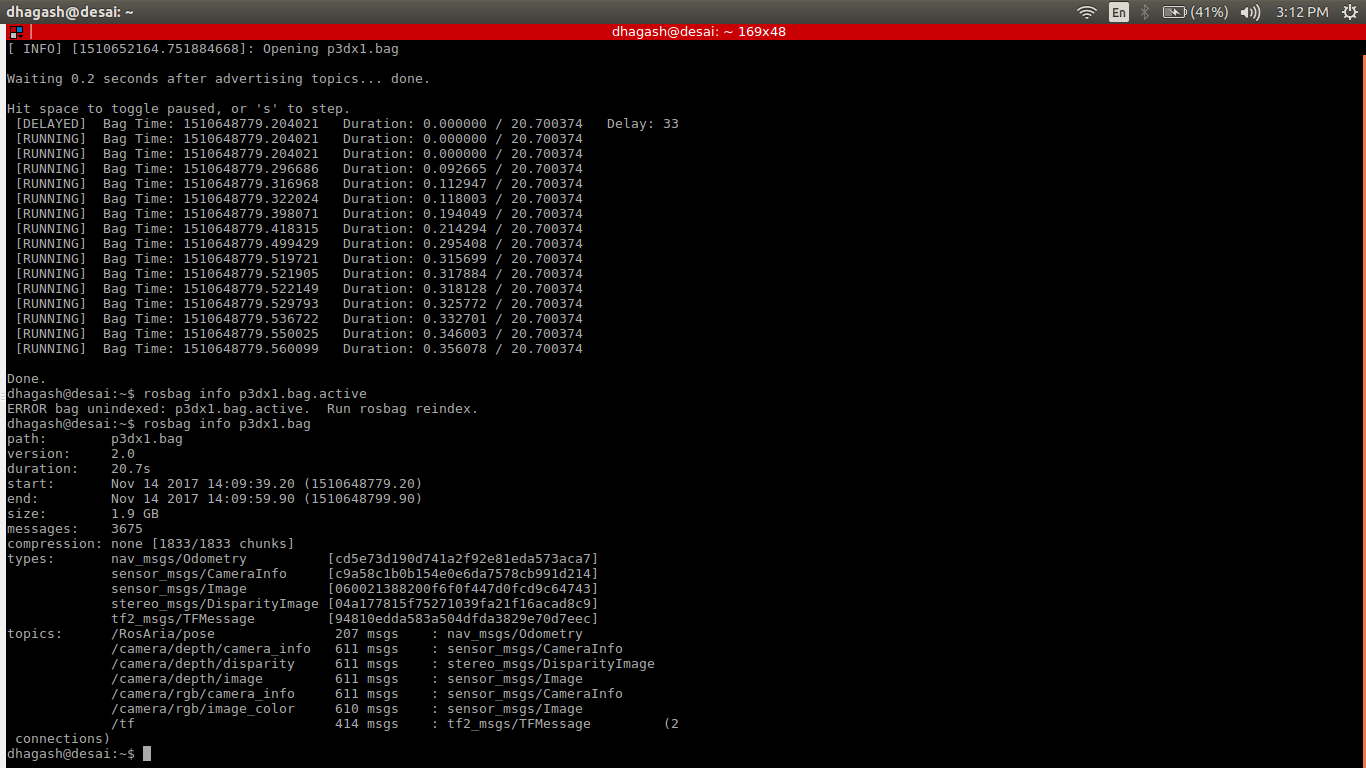This screenshot has width=1366, height=768.
Task: Open the sound volume indicator
Action: tap(1250, 12)
